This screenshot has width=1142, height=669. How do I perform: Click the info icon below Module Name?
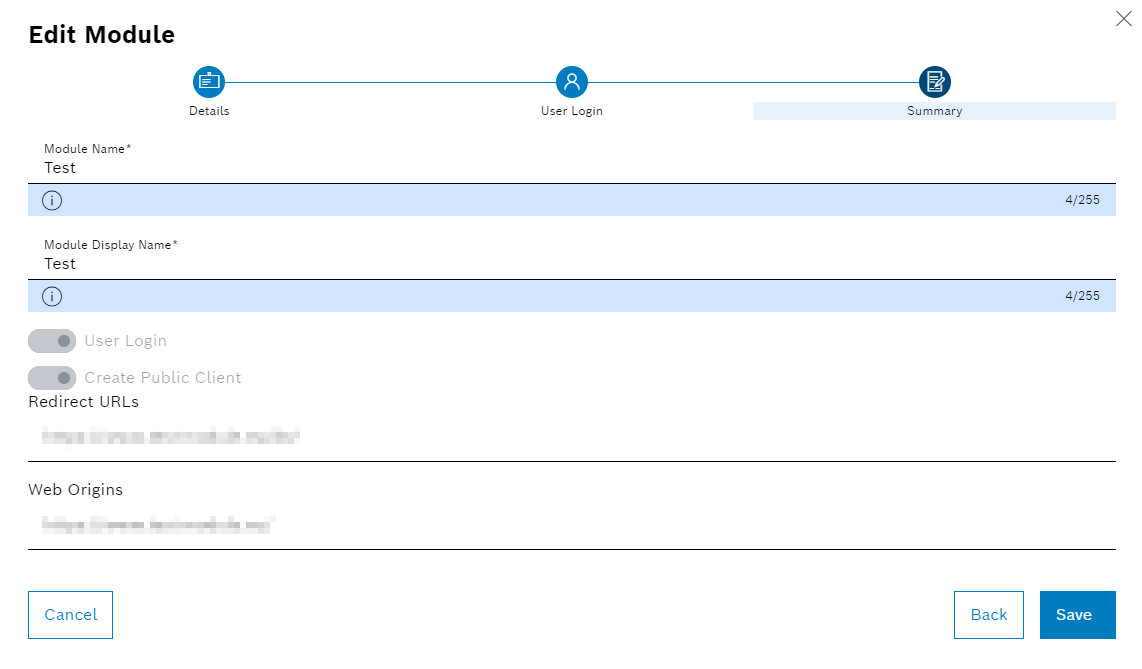pos(52,200)
